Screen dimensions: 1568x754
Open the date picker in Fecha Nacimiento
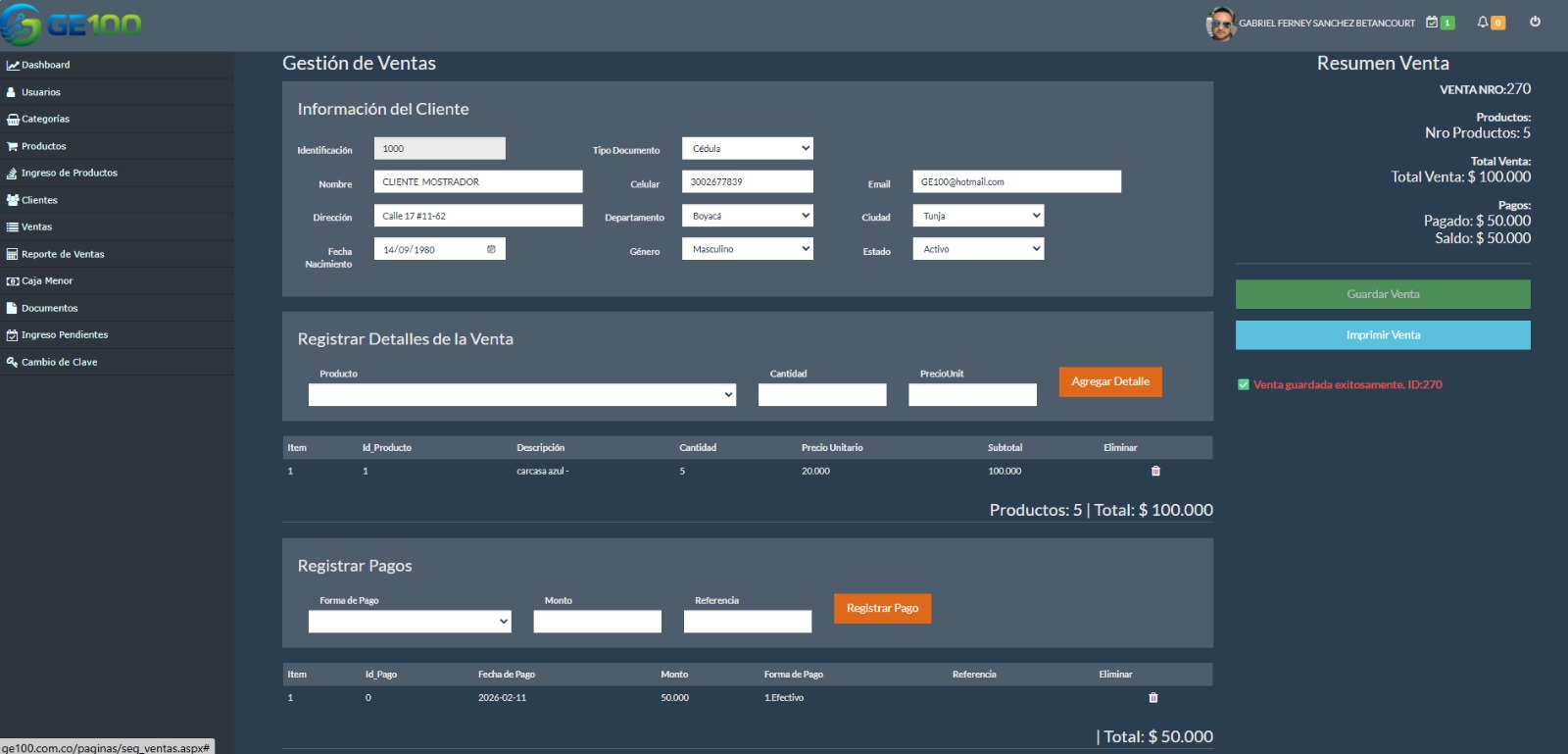pyautogui.click(x=491, y=249)
